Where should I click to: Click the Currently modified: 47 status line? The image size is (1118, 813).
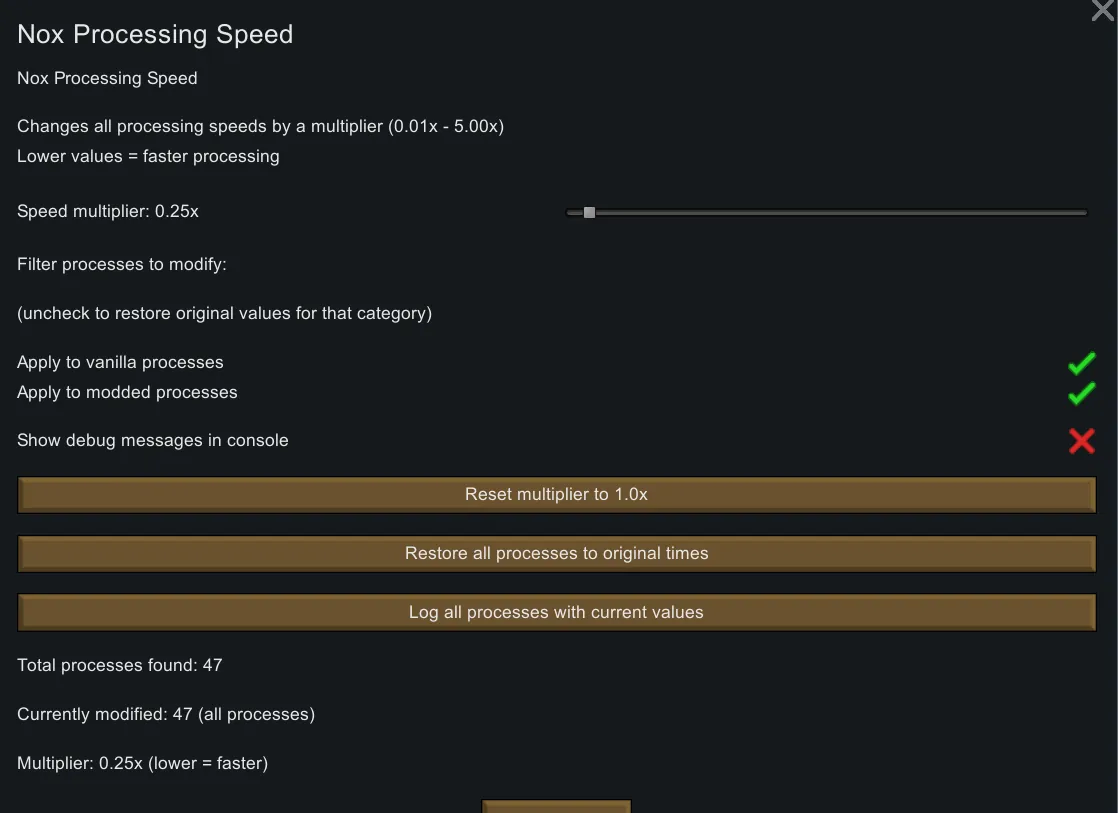(166, 714)
